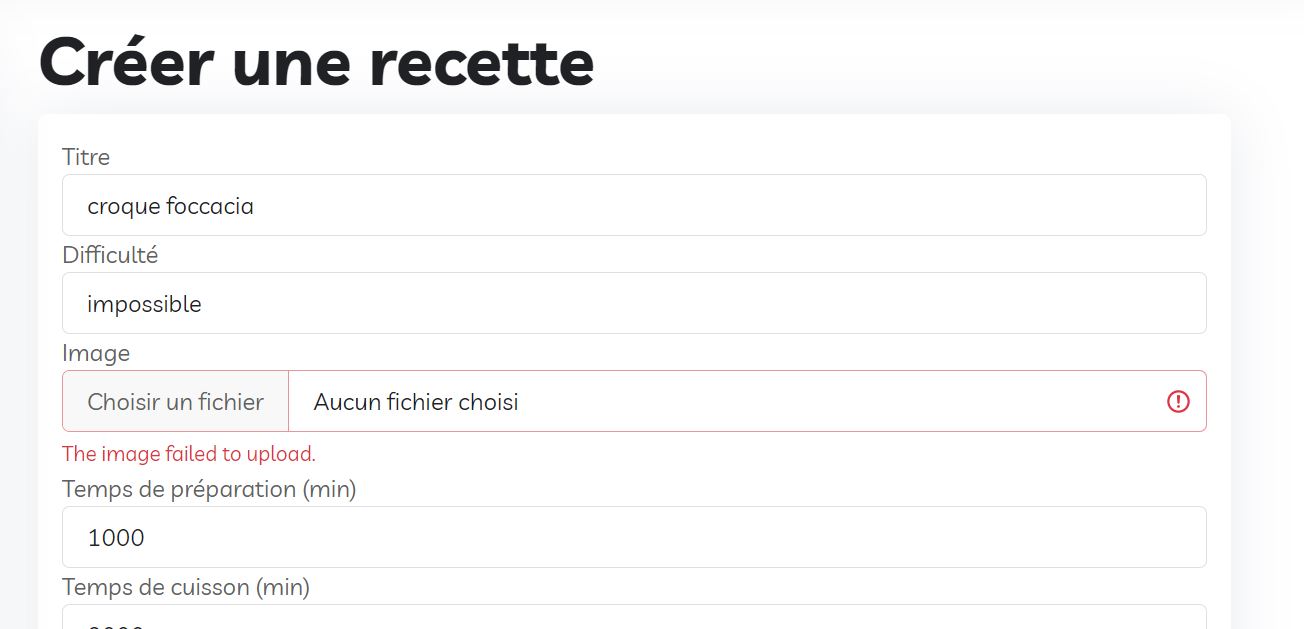
Task: Click the red exclamation error icon
Action: (x=1178, y=401)
